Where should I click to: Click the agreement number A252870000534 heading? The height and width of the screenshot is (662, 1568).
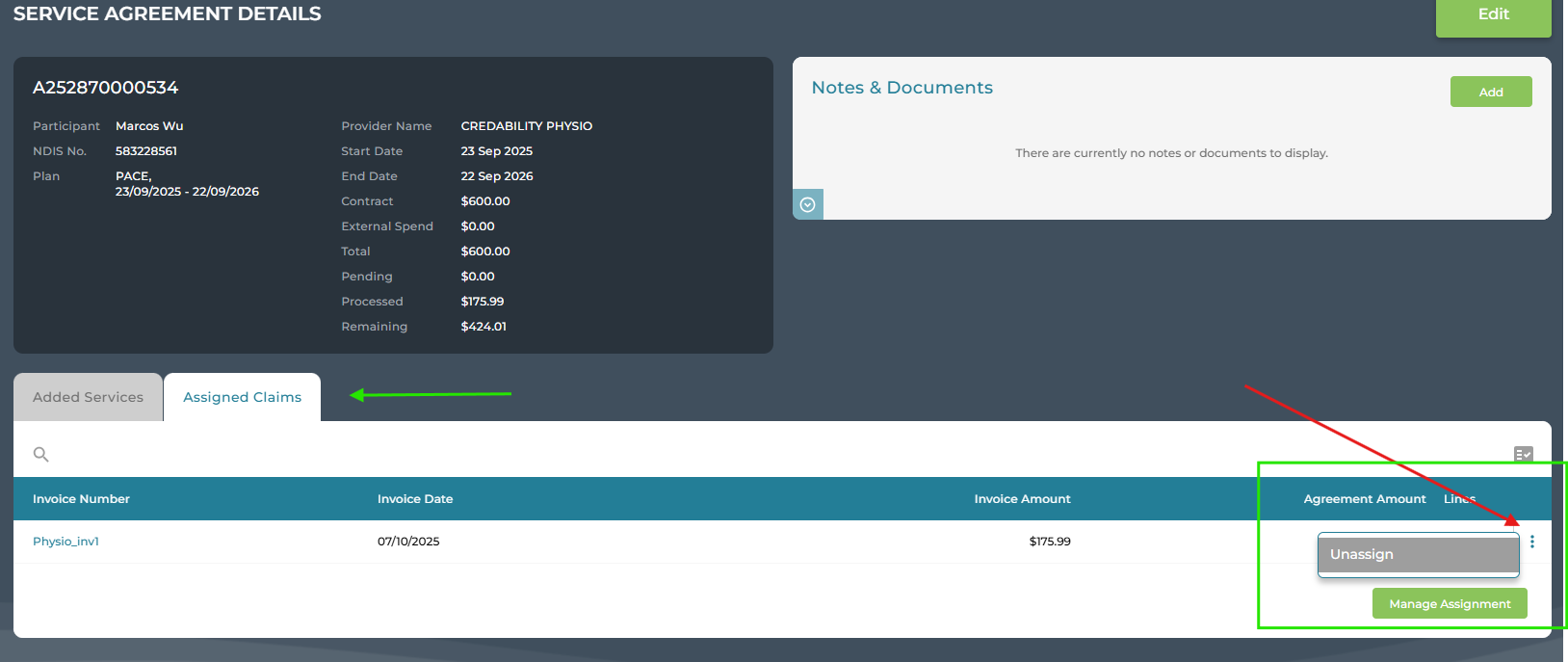pos(106,88)
